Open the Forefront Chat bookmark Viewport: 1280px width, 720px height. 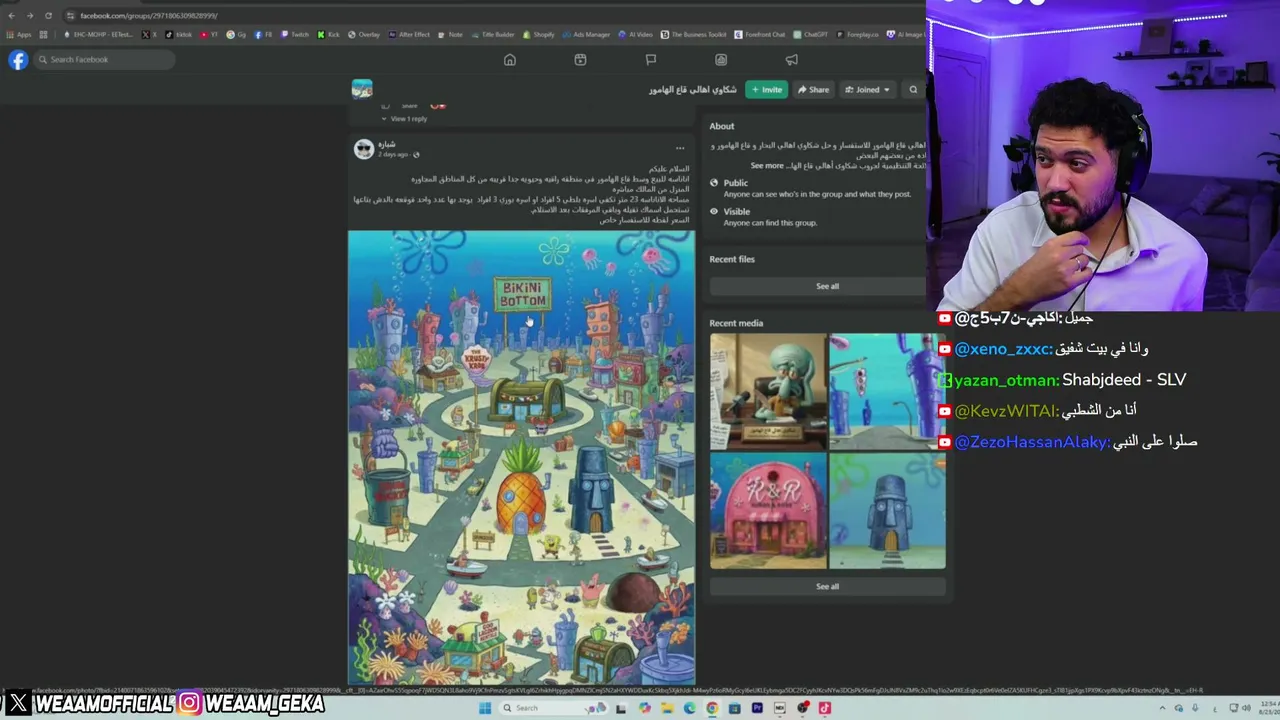click(x=761, y=35)
